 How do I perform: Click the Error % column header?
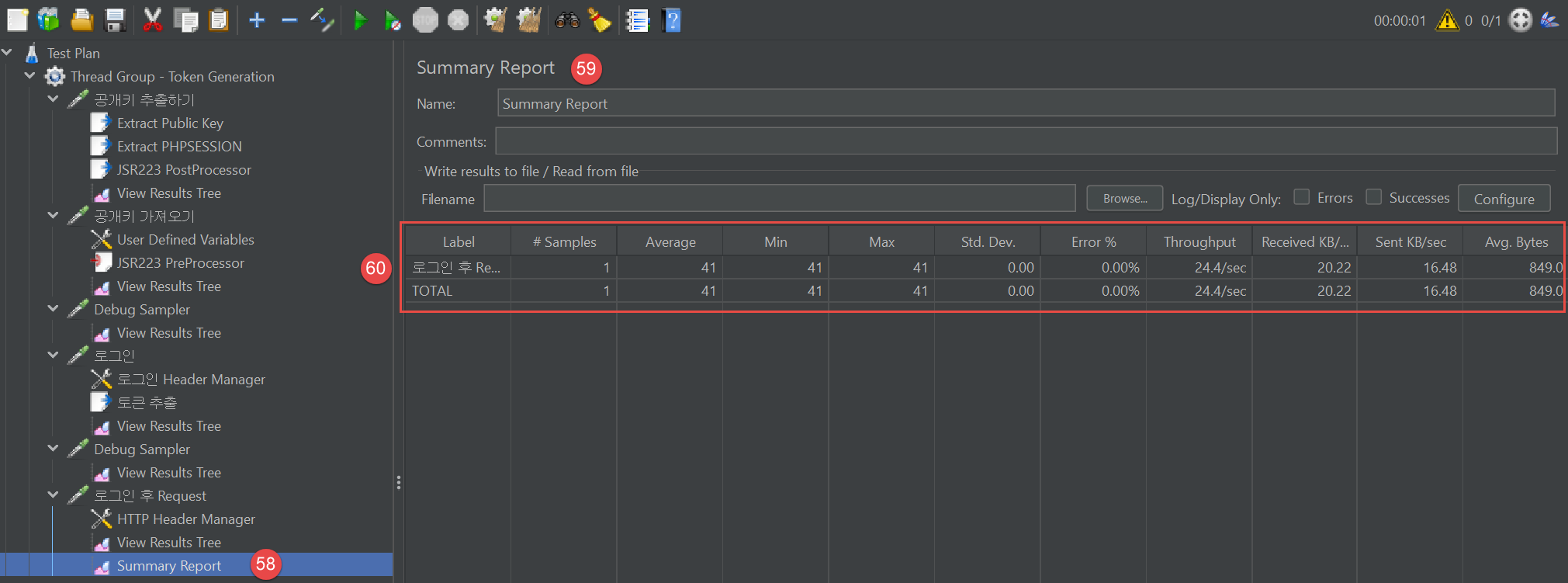point(1094,241)
